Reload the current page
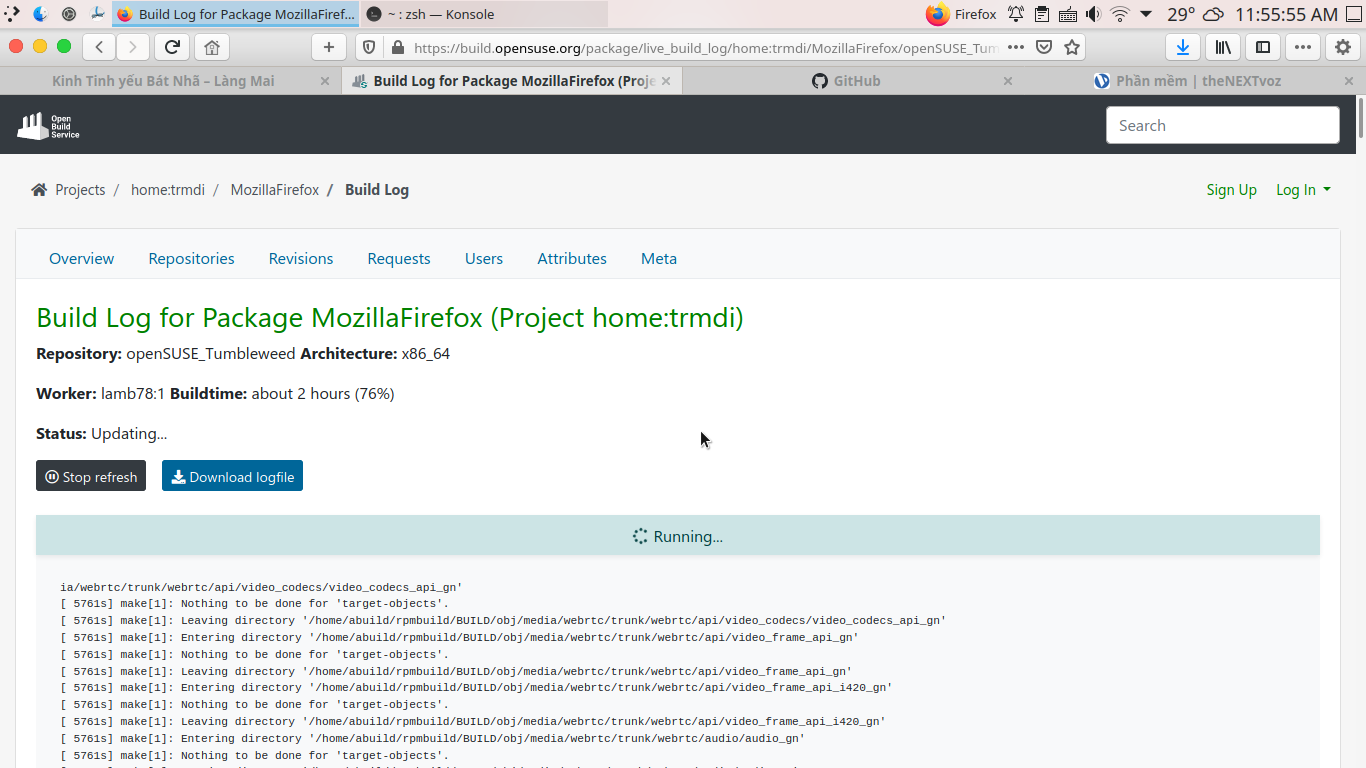This screenshot has width=1366, height=768. pyautogui.click(x=172, y=47)
